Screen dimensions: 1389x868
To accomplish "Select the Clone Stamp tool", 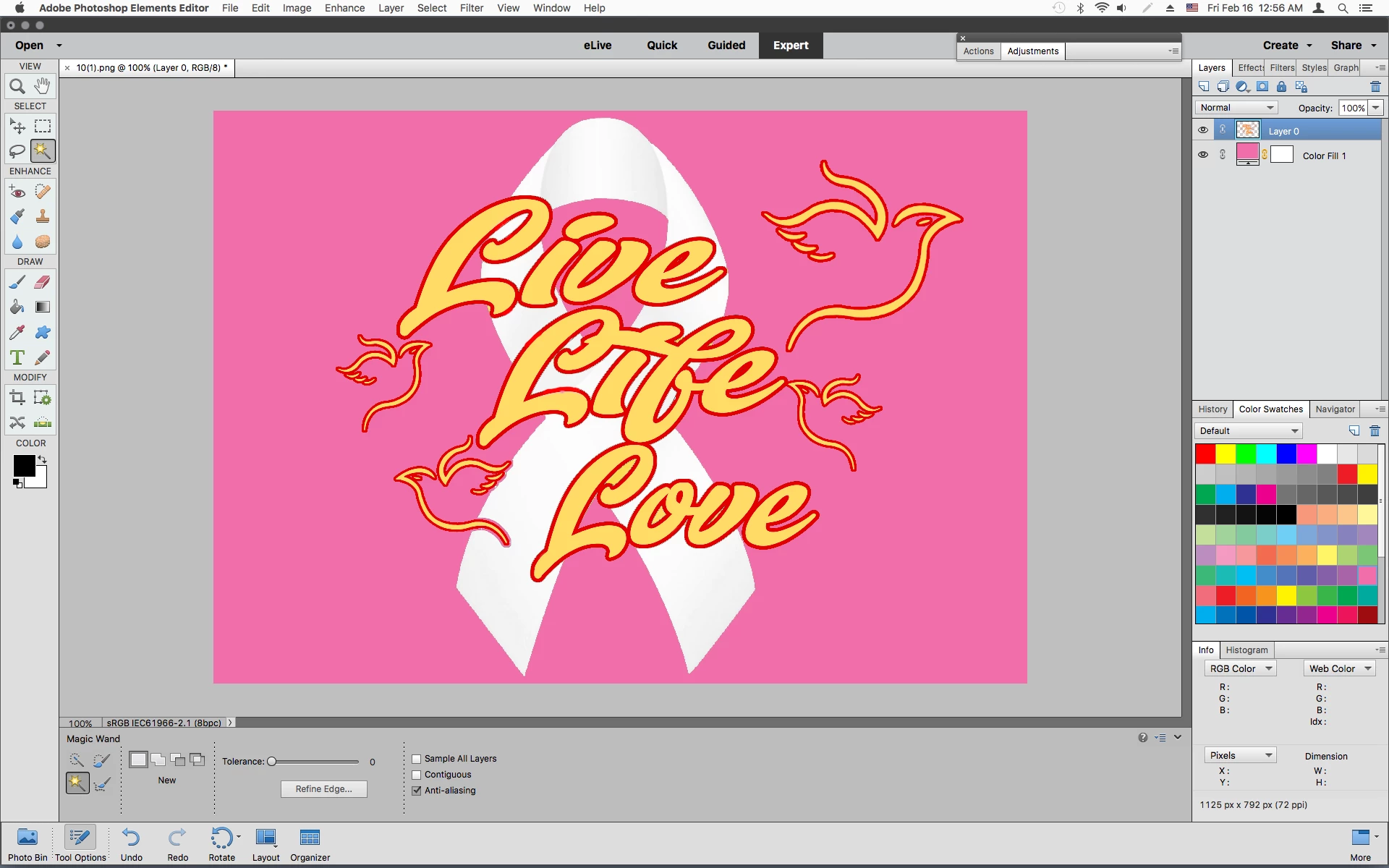I will tap(43, 216).
